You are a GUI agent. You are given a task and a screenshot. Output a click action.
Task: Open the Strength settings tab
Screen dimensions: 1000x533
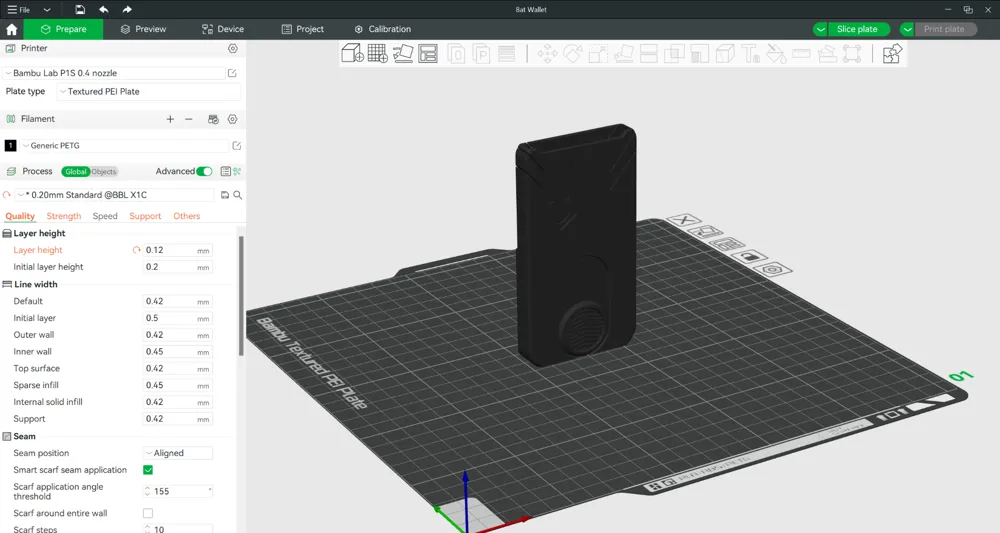tap(64, 216)
